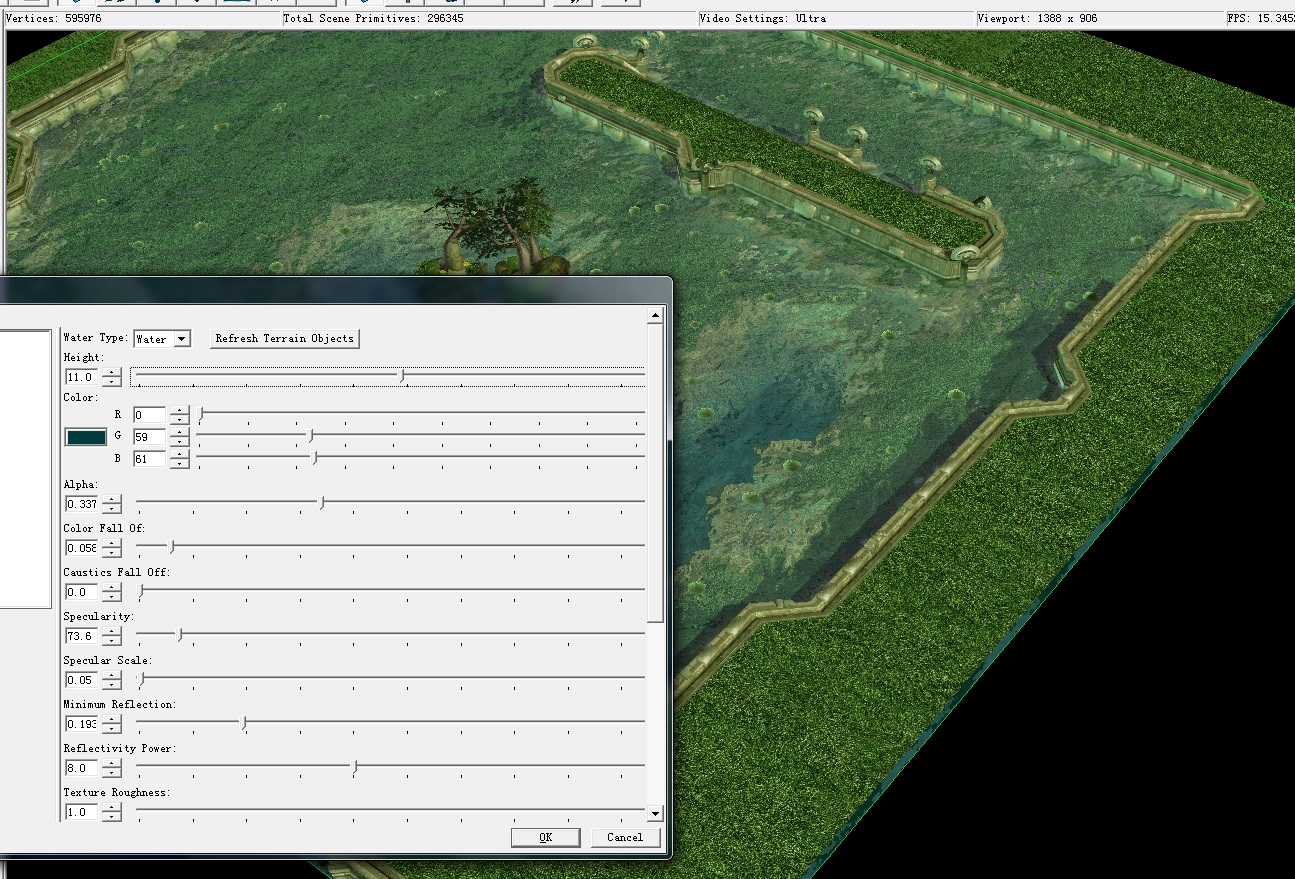
Task: Decrease Minimum Reflection with down arrow
Action: [112, 729]
